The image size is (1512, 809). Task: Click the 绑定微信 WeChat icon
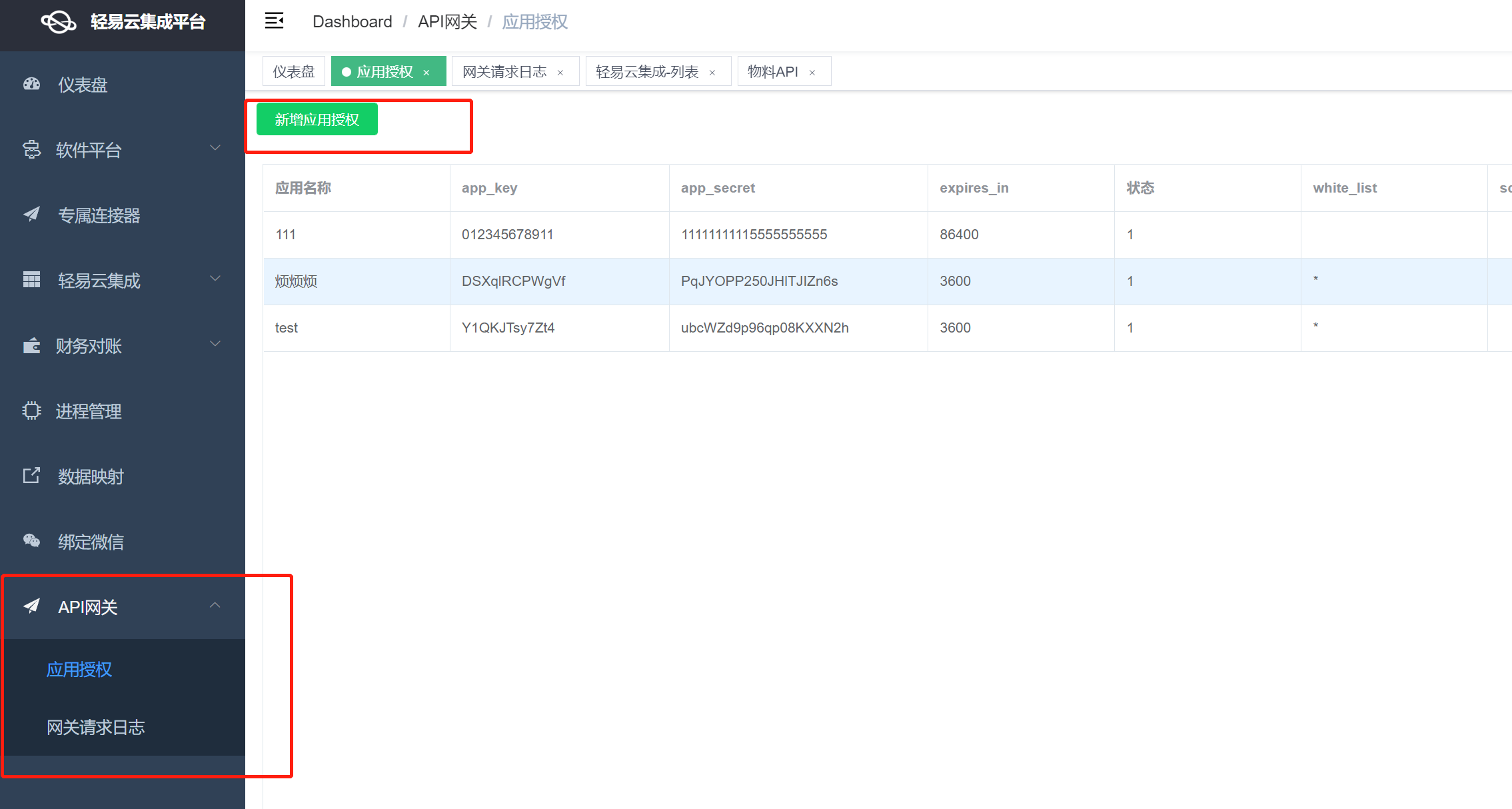pos(31,540)
